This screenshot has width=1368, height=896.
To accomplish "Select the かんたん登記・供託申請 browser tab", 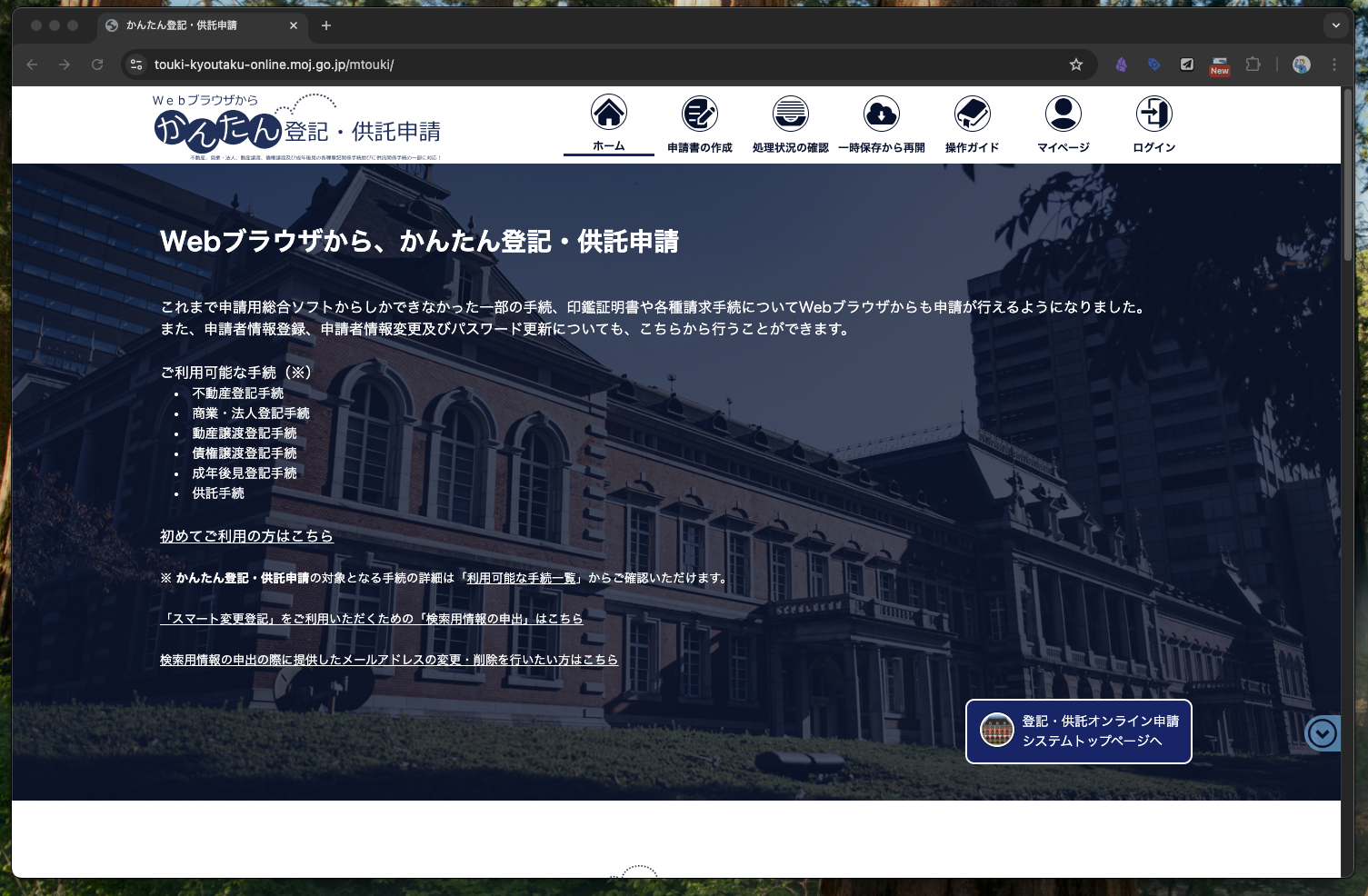I will click(x=191, y=25).
